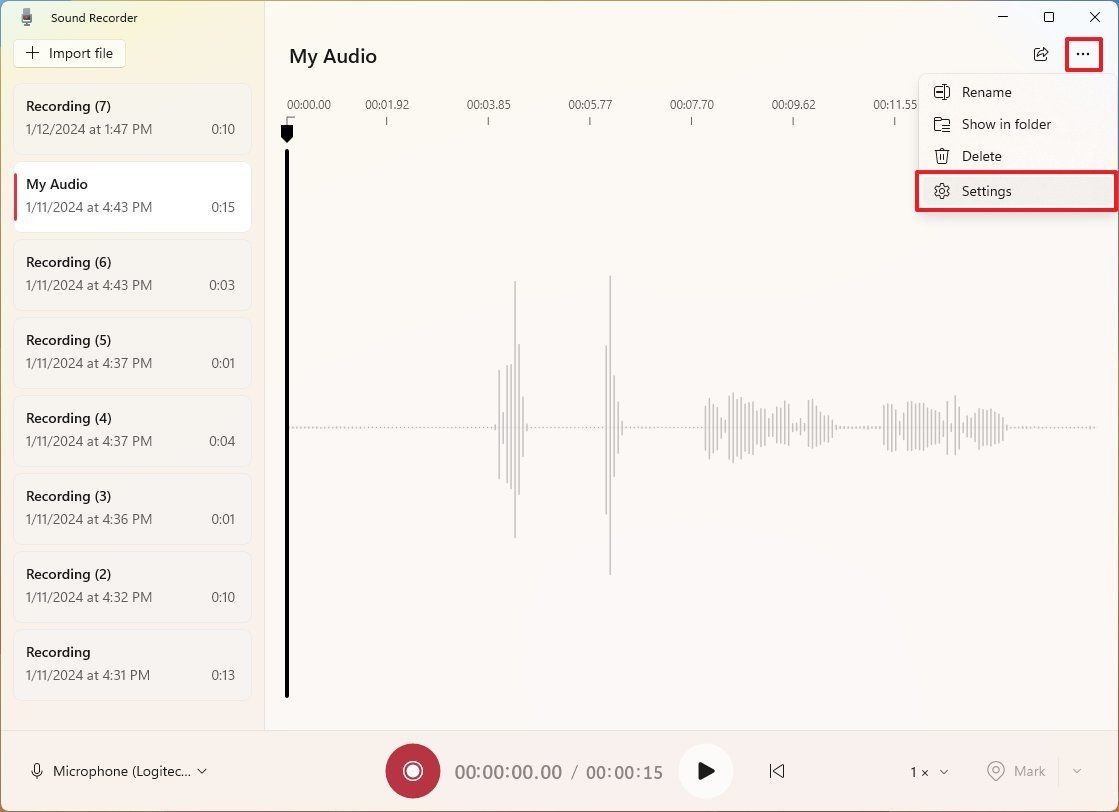This screenshot has height=812, width=1119.
Task: Click the microphone icon in the status bar
Action: 37,771
